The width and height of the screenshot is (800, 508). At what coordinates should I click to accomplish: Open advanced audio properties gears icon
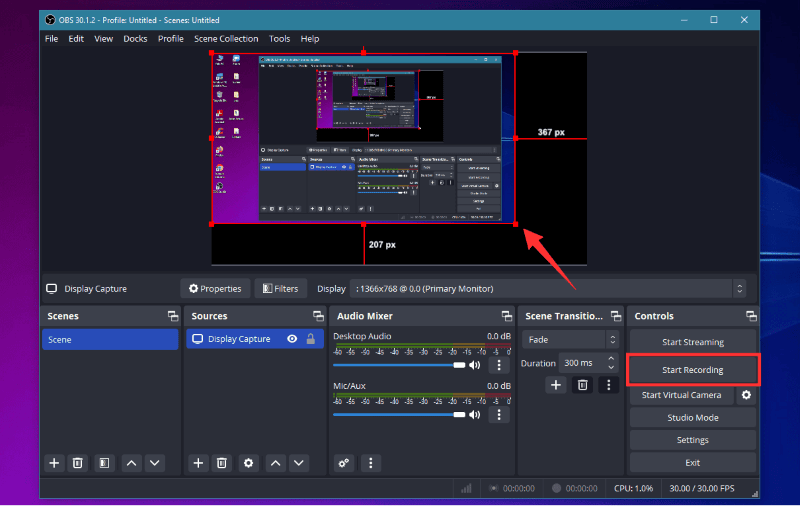[x=344, y=463]
